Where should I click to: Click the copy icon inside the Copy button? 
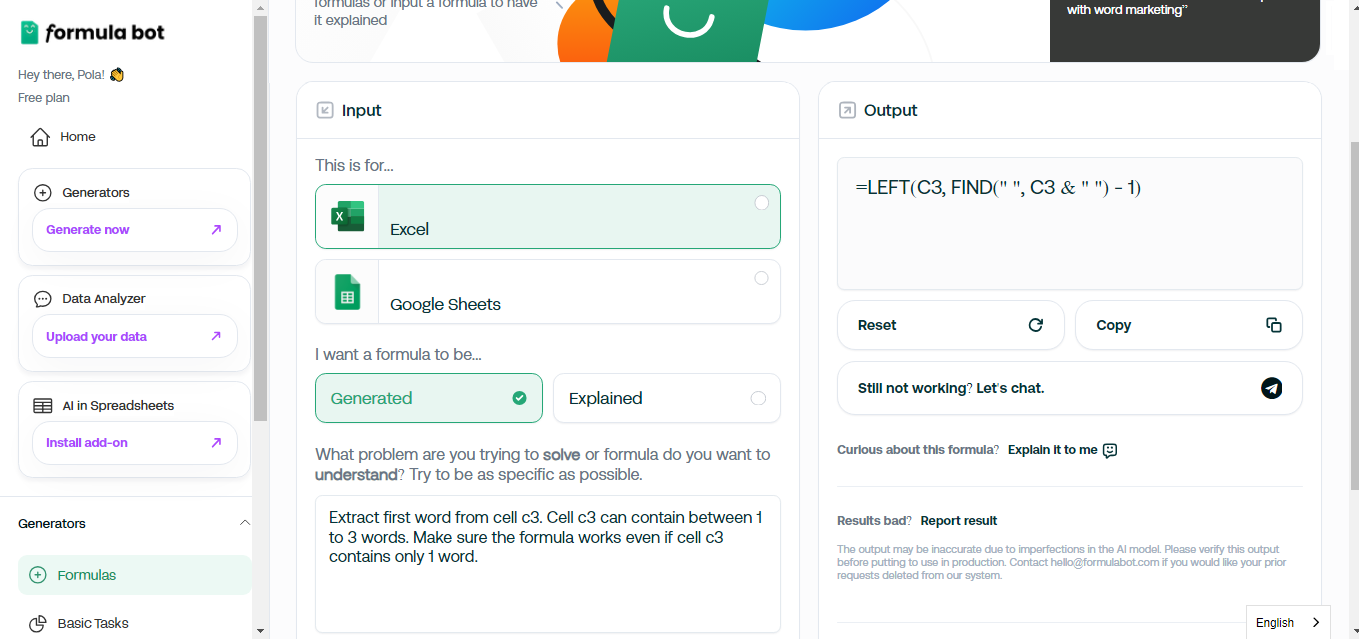point(1273,324)
